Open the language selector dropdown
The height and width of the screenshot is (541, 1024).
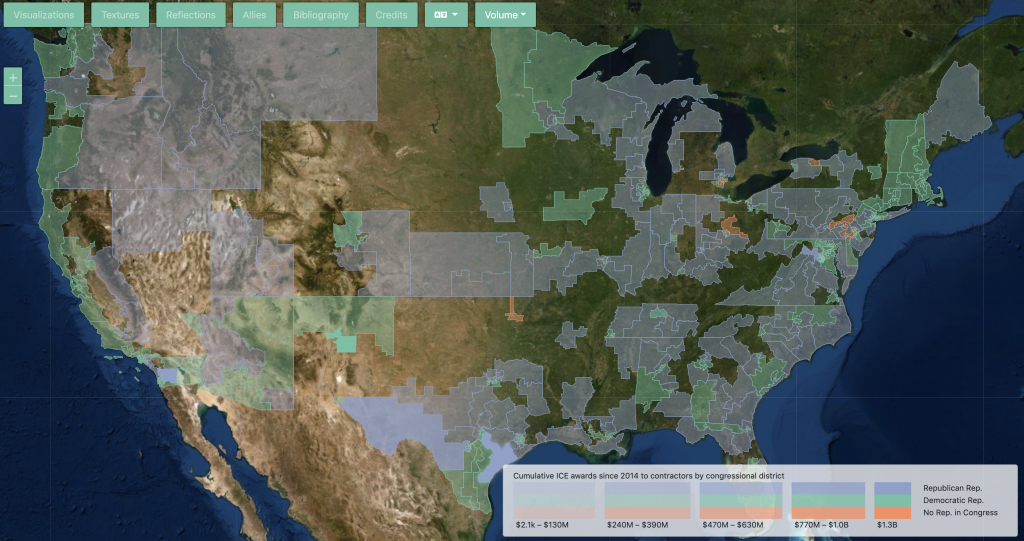click(446, 15)
